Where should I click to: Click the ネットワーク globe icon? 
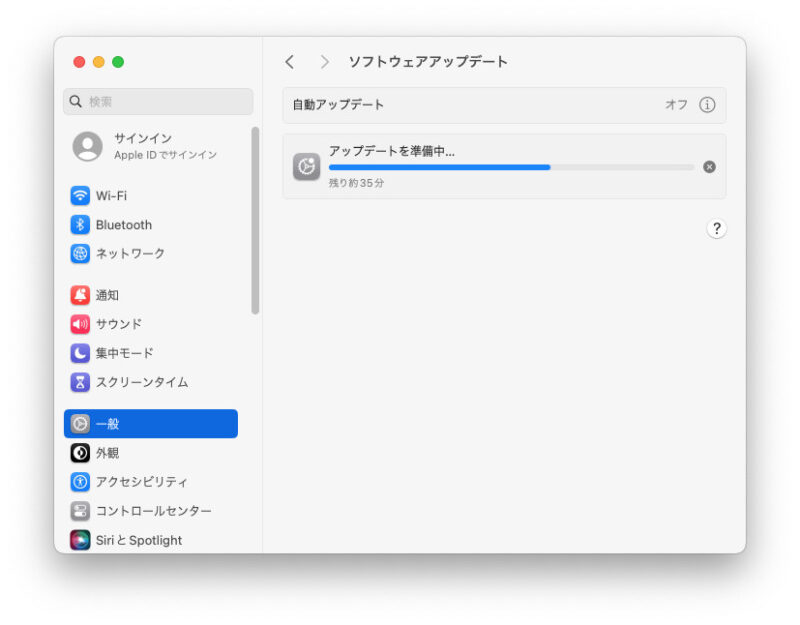coord(80,253)
